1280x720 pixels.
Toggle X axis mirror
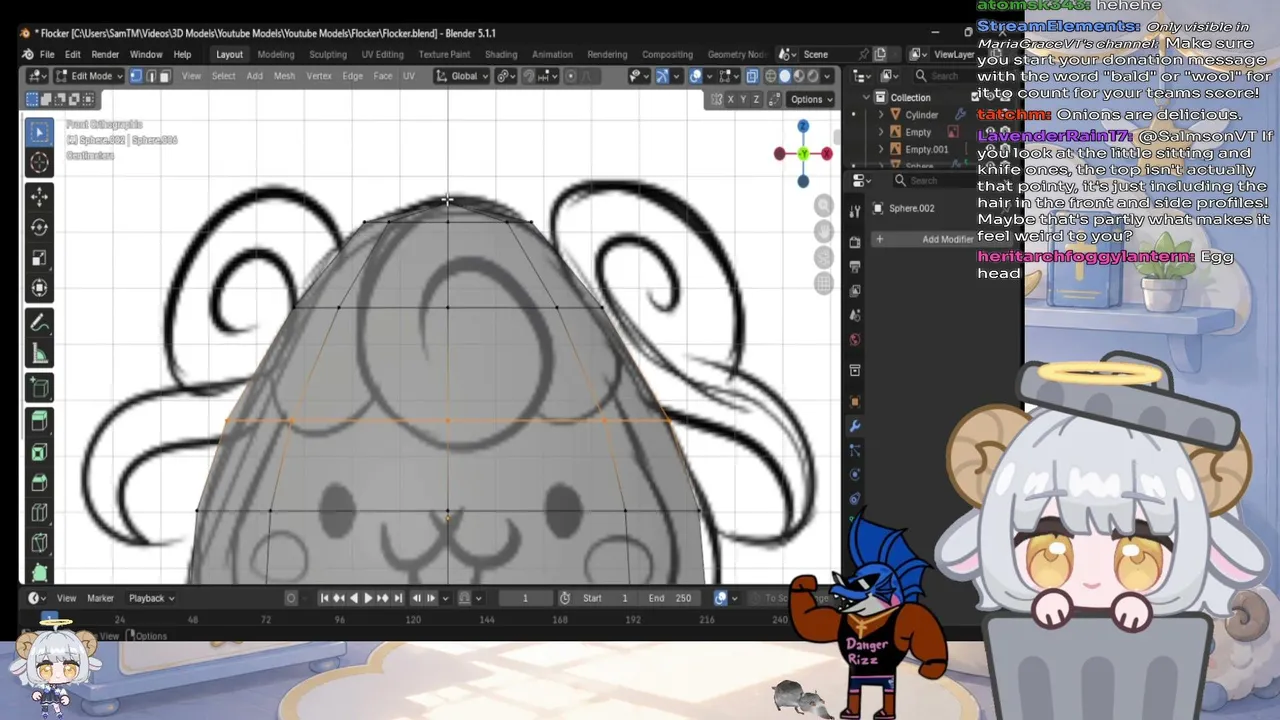click(730, 99)
